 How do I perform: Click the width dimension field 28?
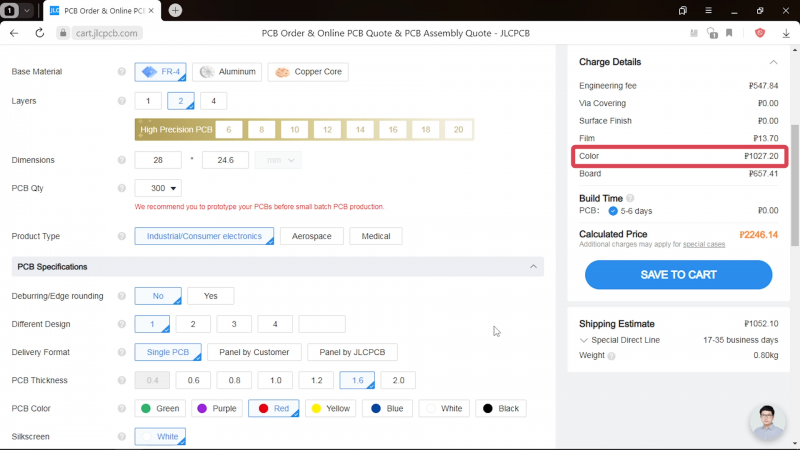(158, 160)
